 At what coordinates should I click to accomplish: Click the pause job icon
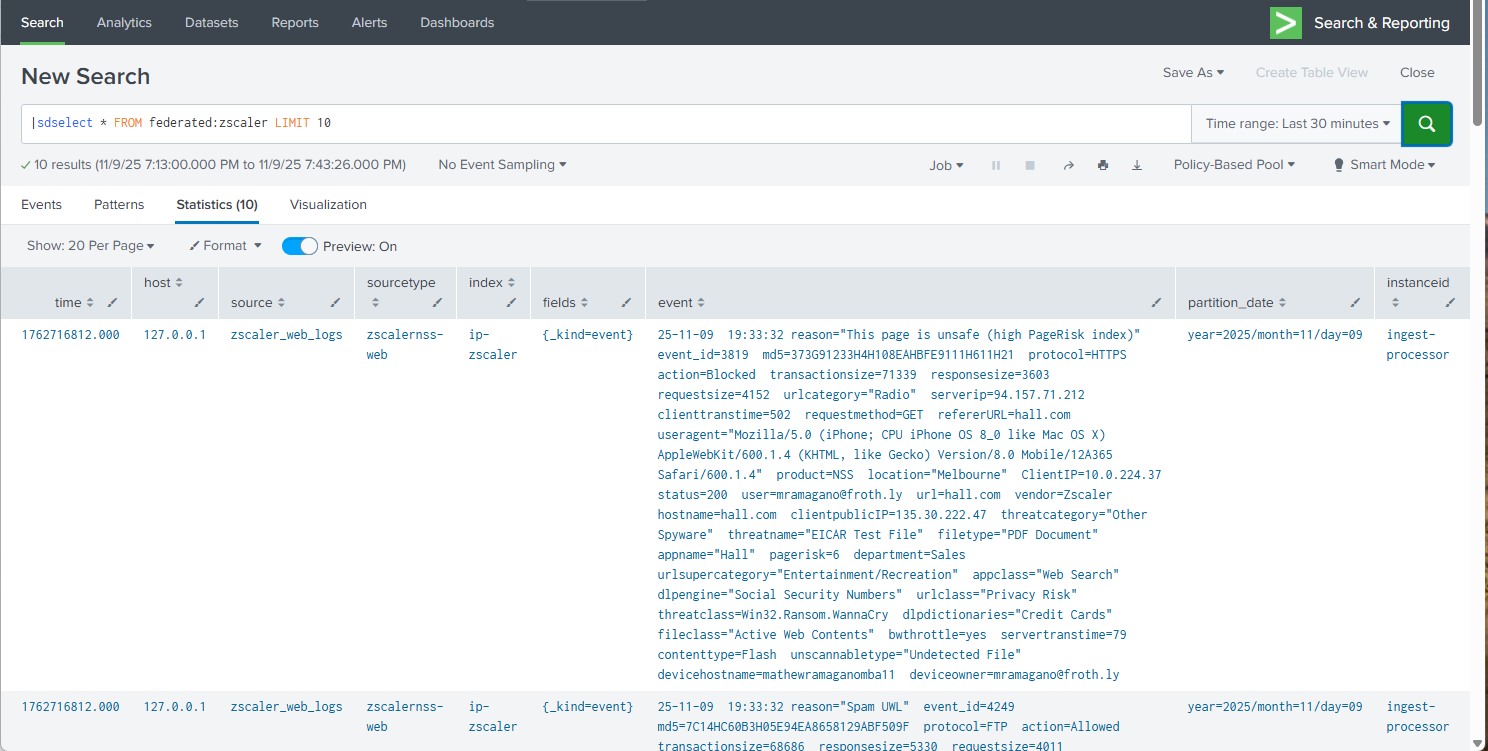pos(996,166)
